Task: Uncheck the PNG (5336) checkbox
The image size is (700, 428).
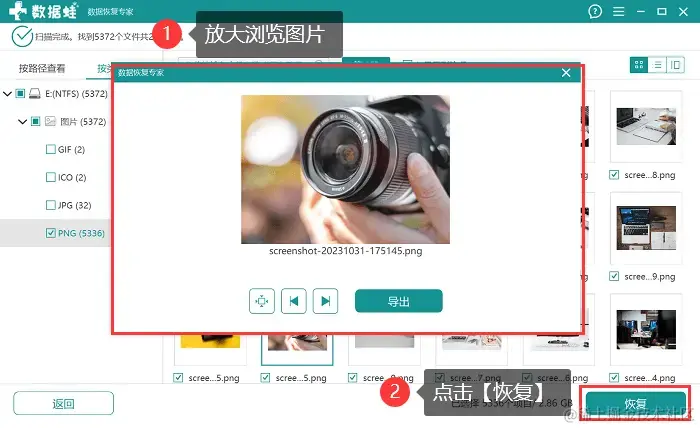Action: (51, 233)
